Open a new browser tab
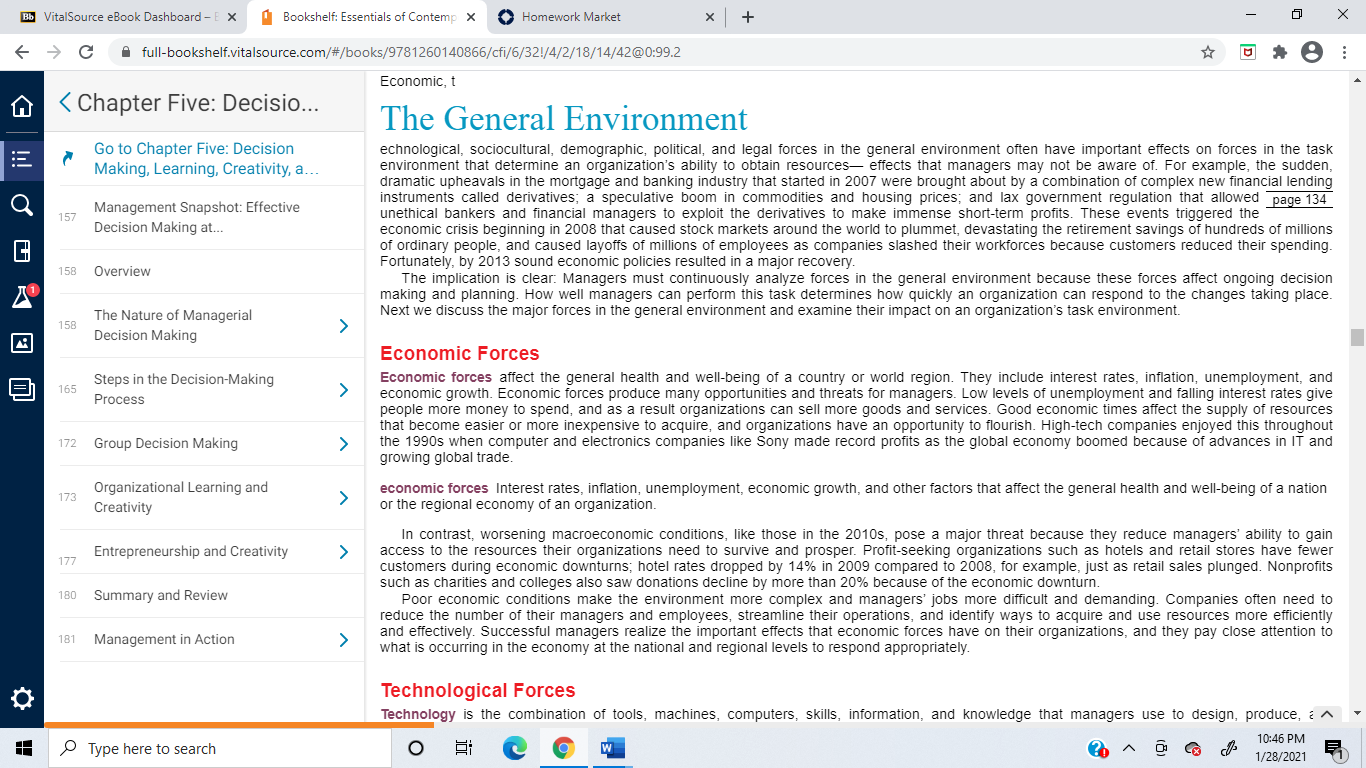The height and width of the screenshot is (768, 1366). click(748, 17)
